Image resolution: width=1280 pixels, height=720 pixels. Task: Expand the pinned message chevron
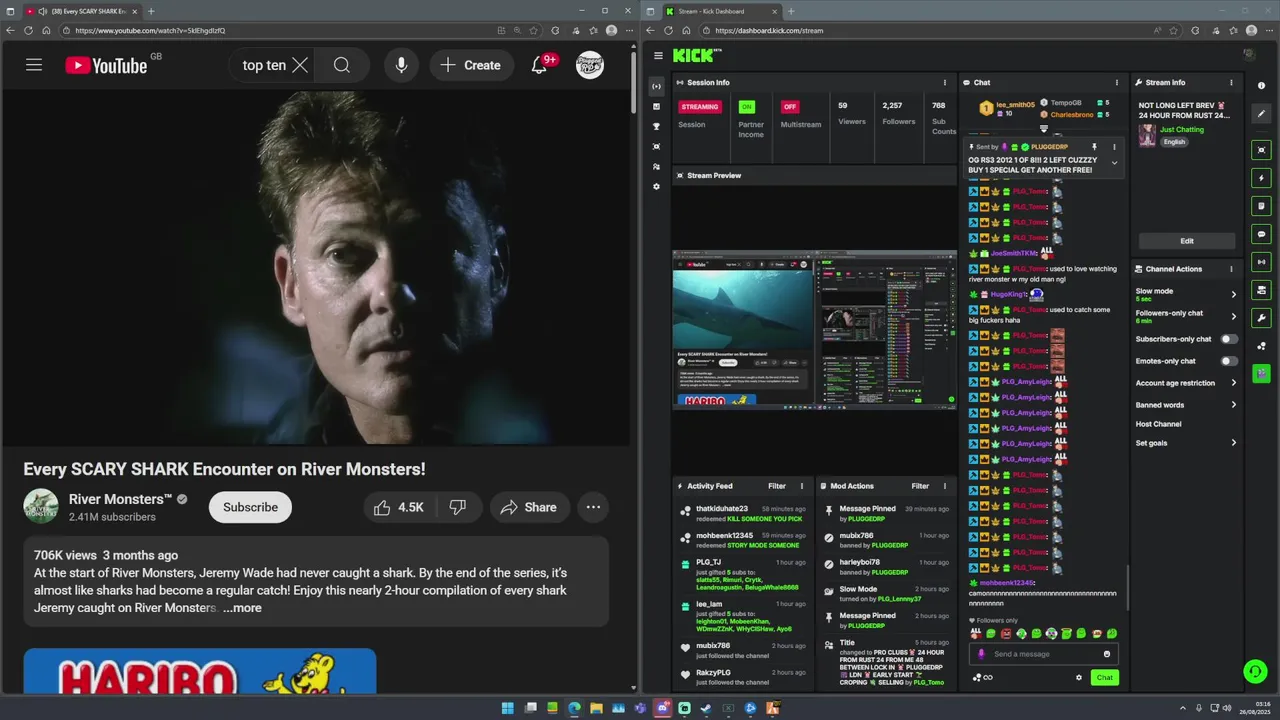click(1114, 164)
